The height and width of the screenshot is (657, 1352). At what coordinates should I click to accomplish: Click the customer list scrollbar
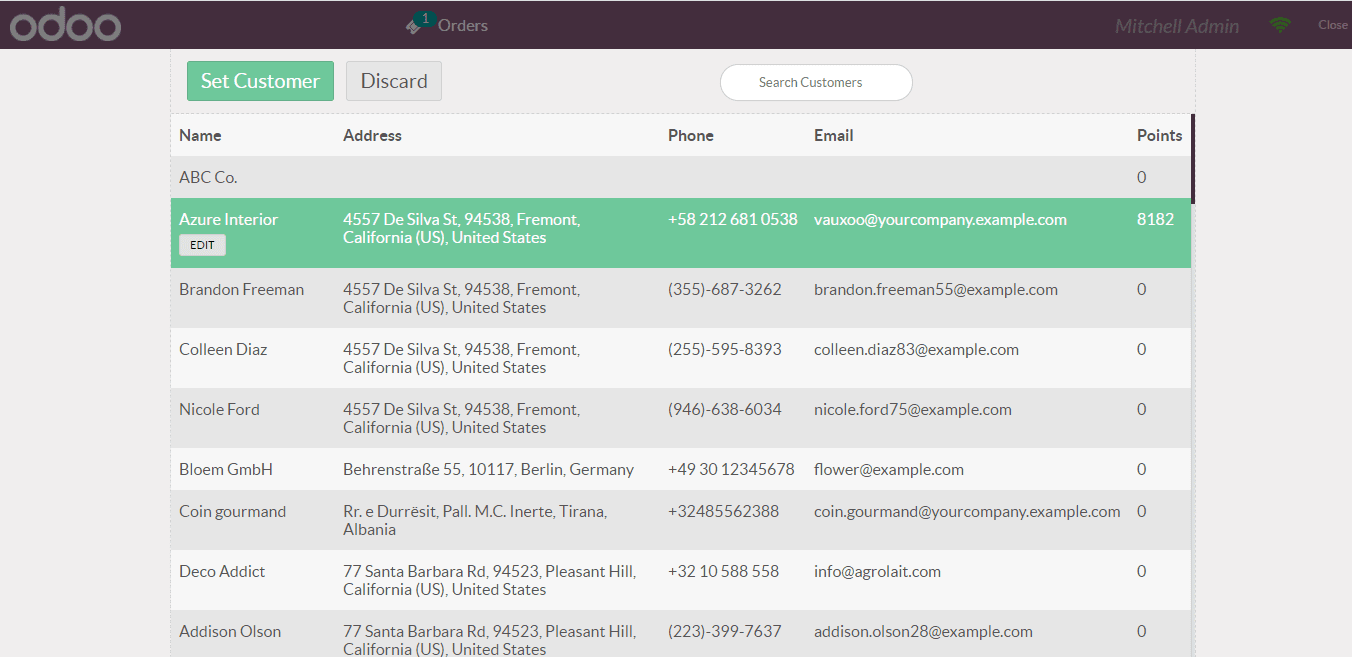tap(1193, 160)
